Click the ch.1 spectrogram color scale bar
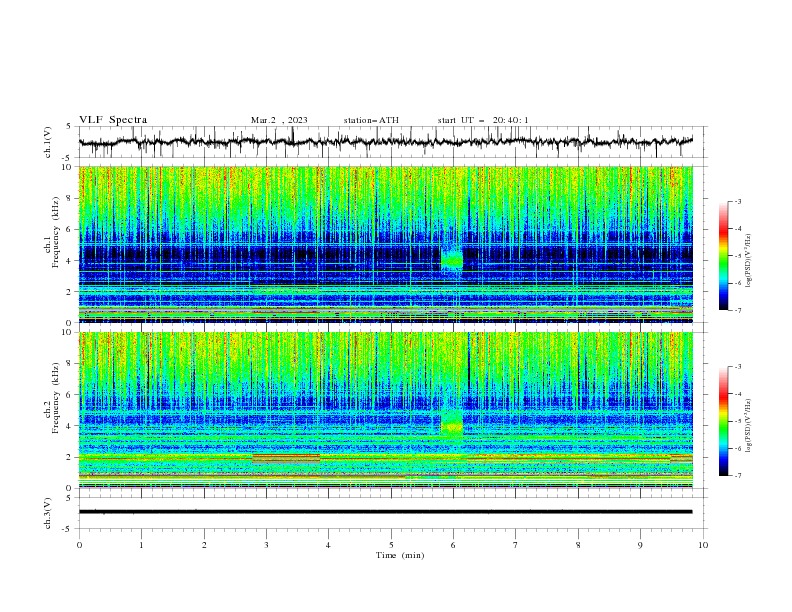The height and width of the screenshot is (612, 792). point(724,256)
